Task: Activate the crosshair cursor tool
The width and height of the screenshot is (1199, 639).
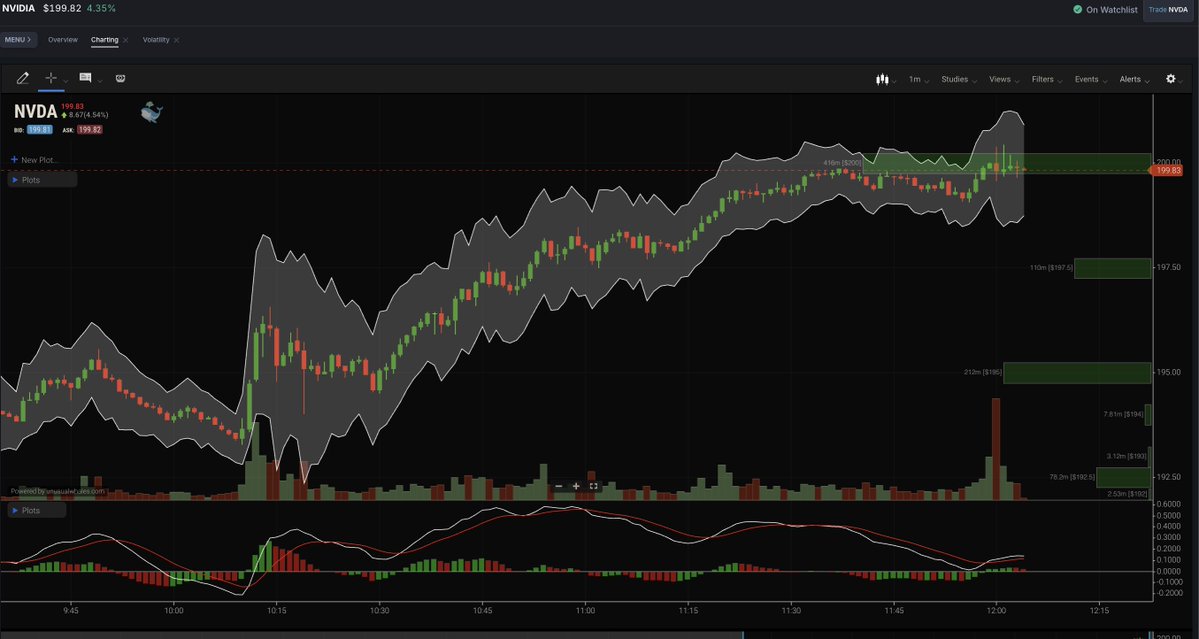Action: click(51, 78)
